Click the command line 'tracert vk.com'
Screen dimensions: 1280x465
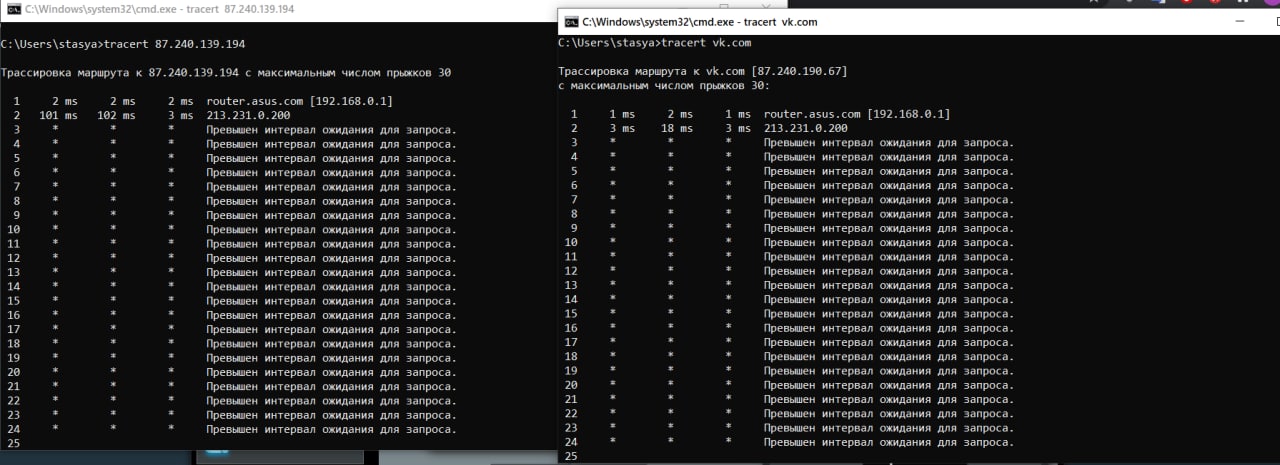pyautogui.click(x=705, y=43)
